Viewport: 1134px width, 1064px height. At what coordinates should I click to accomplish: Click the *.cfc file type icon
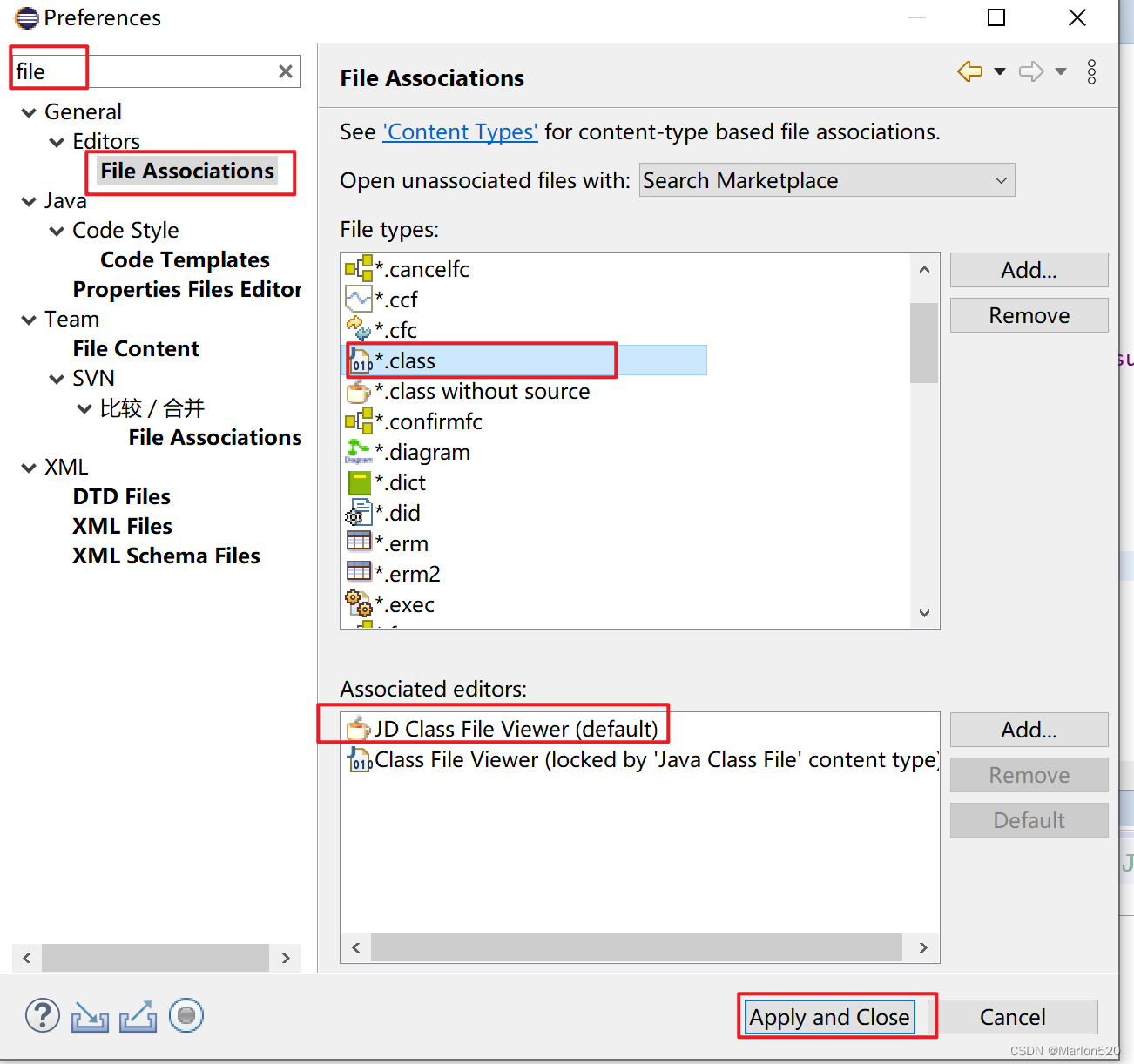coord(359,330)
